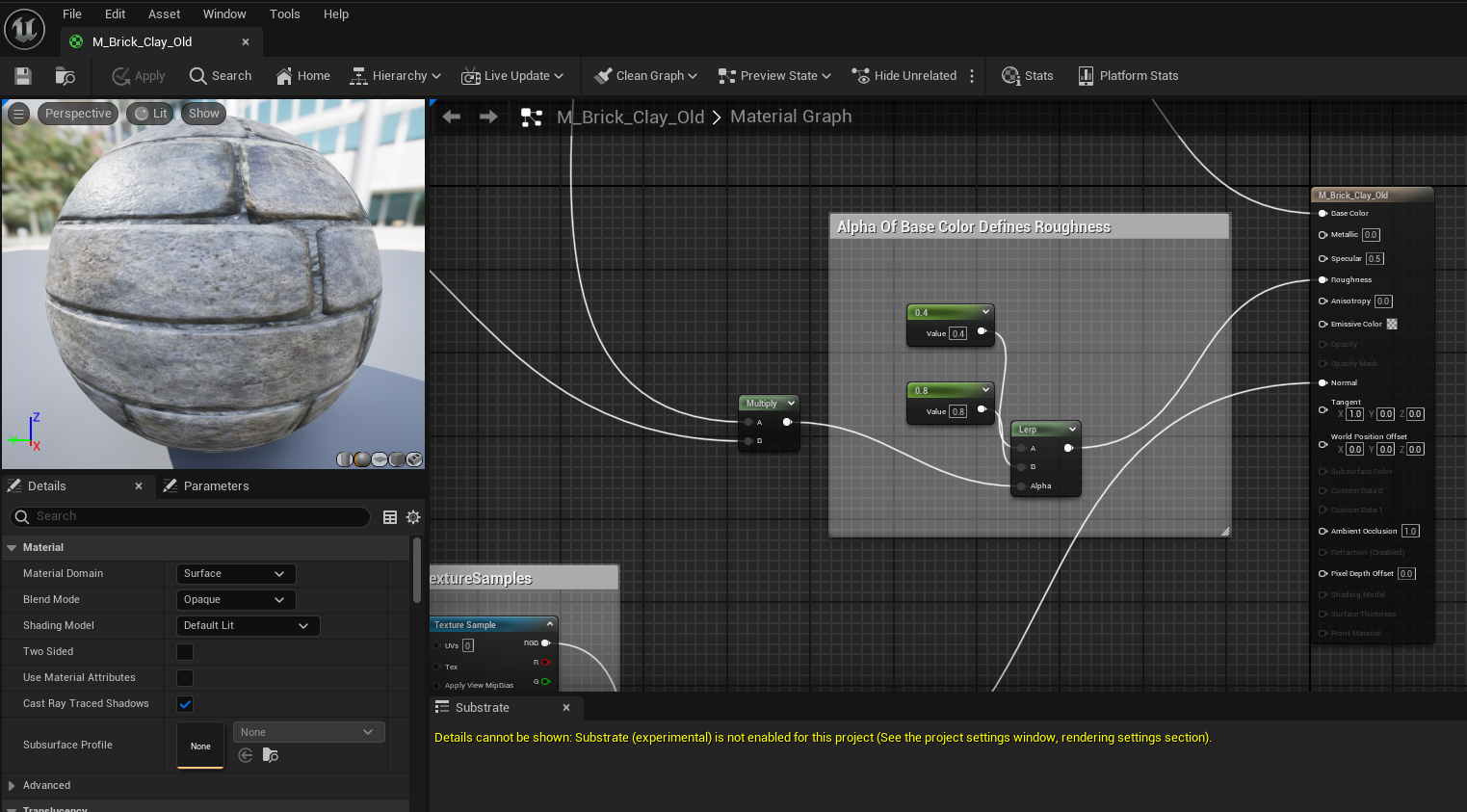The width and height of the screenshot is (1467, 812).
Task: Open Material Domain dropdown
Action: click(236, 573)
